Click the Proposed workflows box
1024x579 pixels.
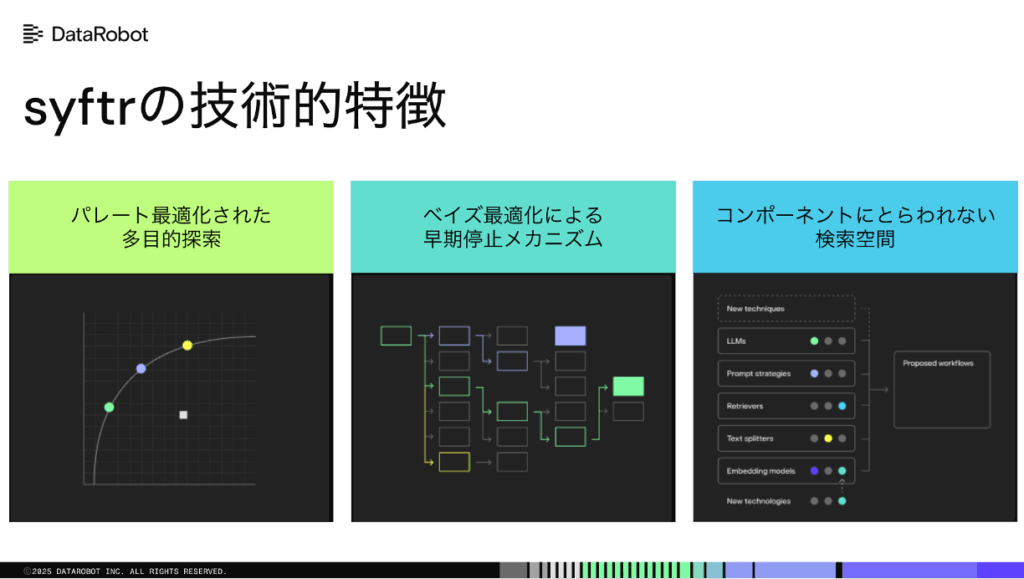tap(942, 390)
